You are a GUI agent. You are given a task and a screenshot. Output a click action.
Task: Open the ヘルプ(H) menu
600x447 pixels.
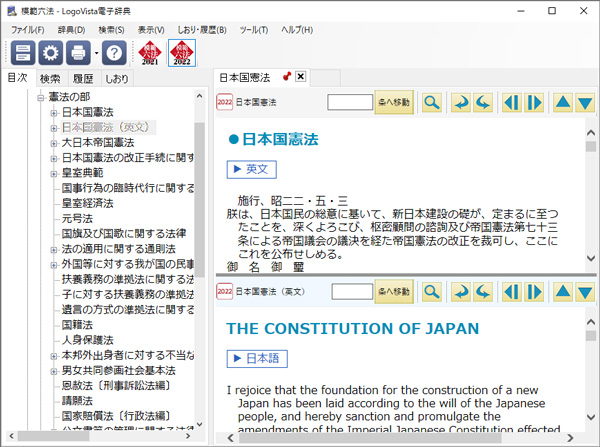coord(297,30)
